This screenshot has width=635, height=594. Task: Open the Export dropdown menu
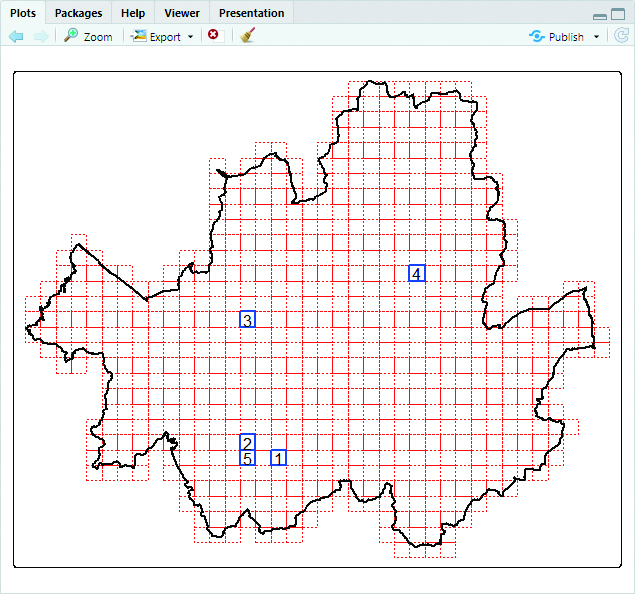point(164,36)
